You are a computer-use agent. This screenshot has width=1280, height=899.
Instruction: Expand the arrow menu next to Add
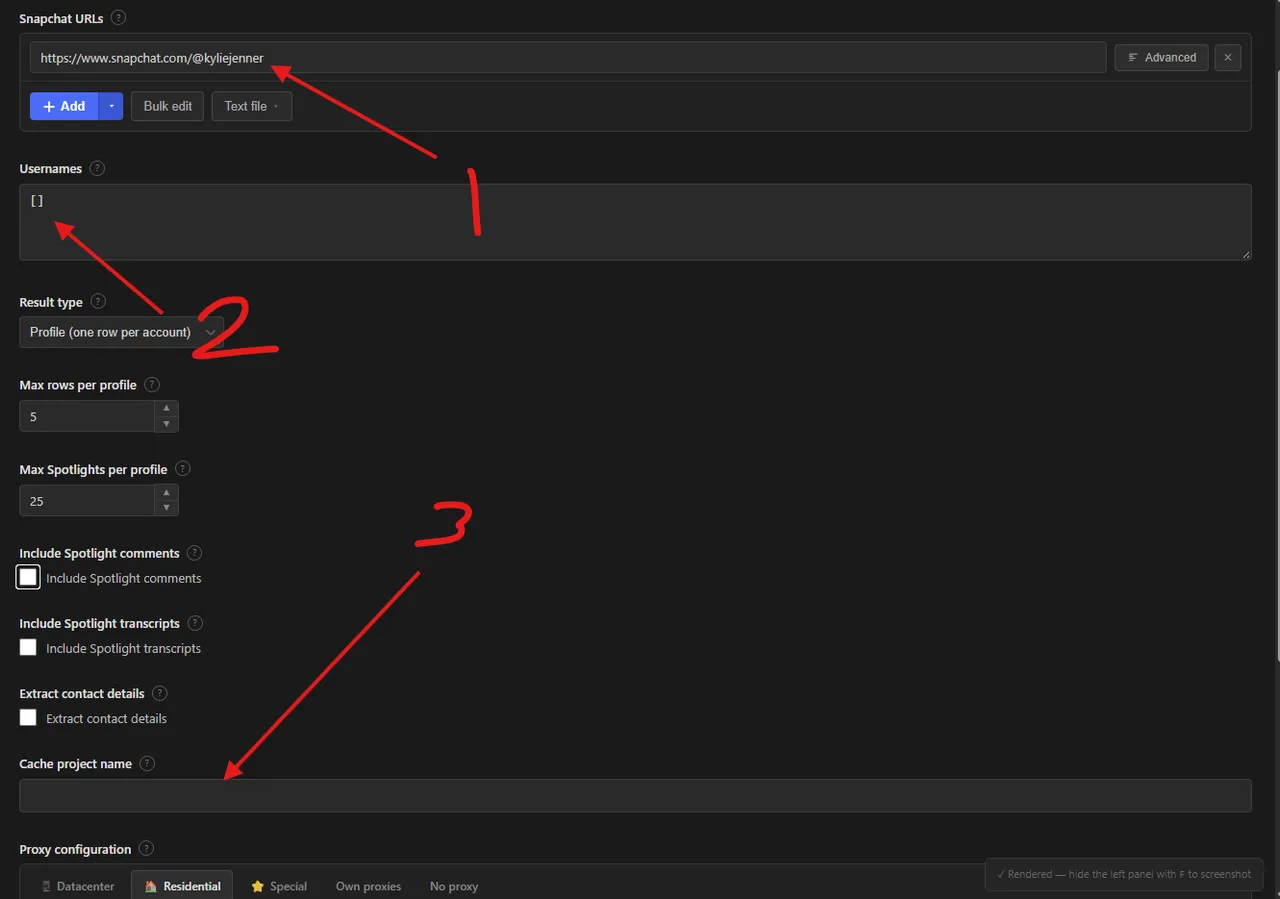[x=111, y=106]
